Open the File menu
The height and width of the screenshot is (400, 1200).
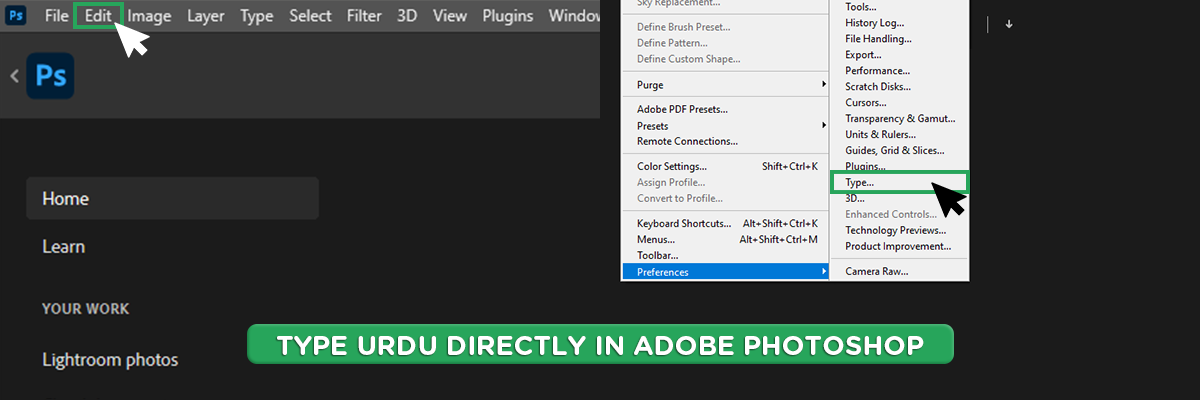[x=57, y=16]
